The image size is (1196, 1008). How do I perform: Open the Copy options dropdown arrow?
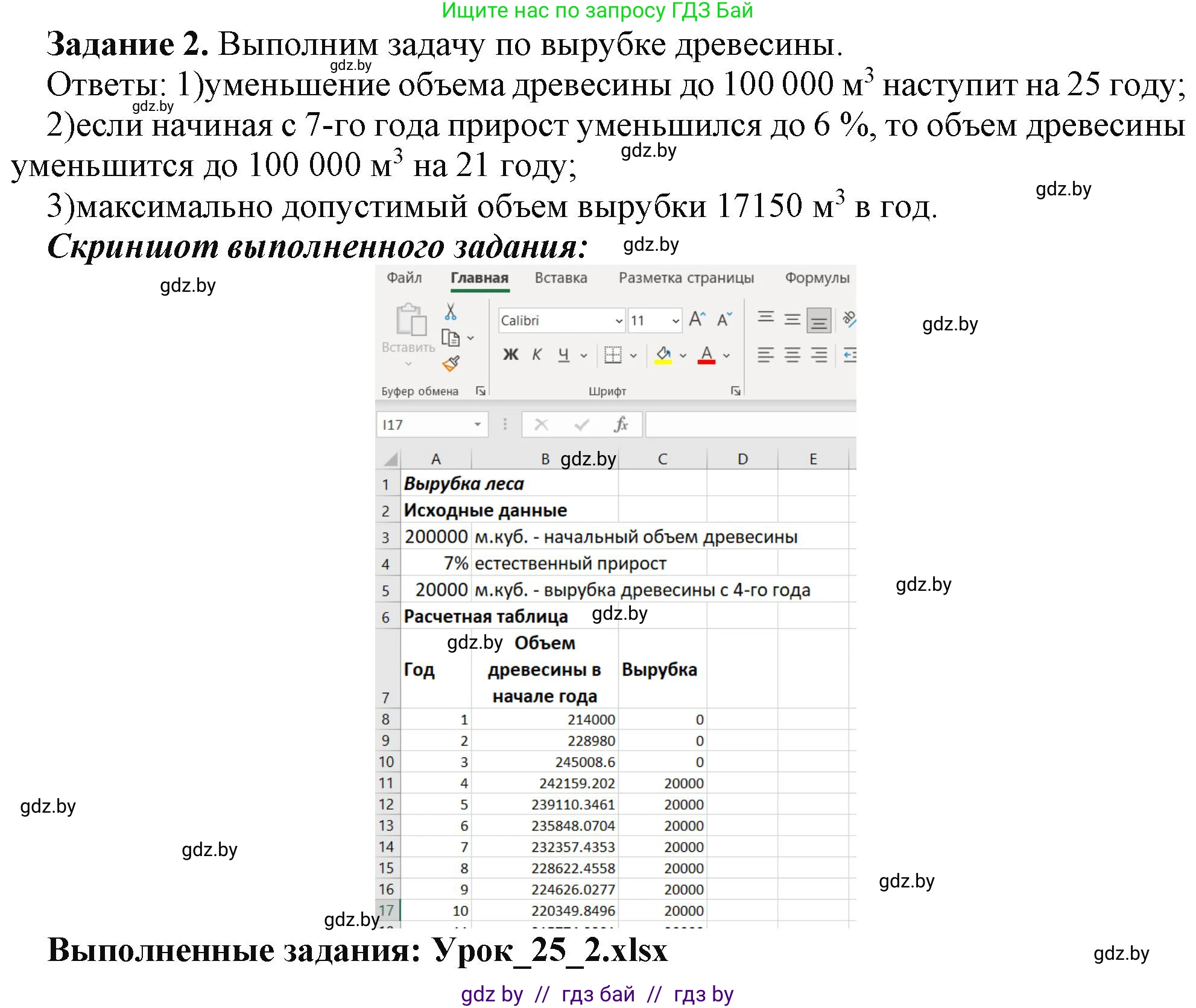pos(470,338)
